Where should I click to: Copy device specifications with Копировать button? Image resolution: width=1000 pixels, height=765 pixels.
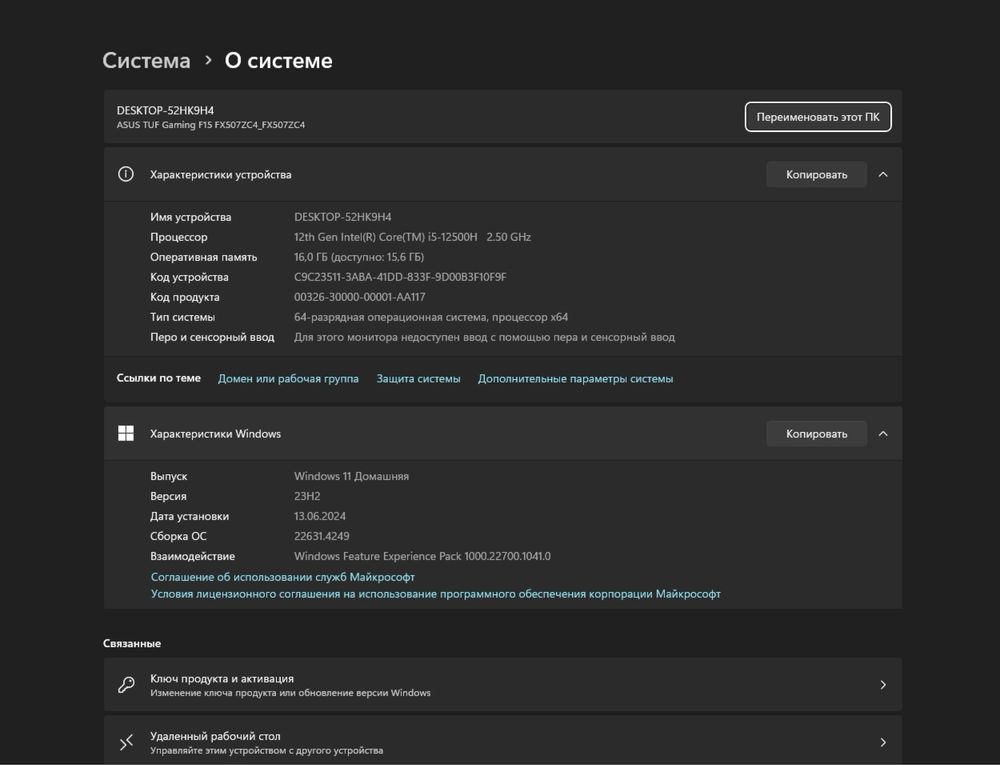pyautogui.click(x=816, y=175)
